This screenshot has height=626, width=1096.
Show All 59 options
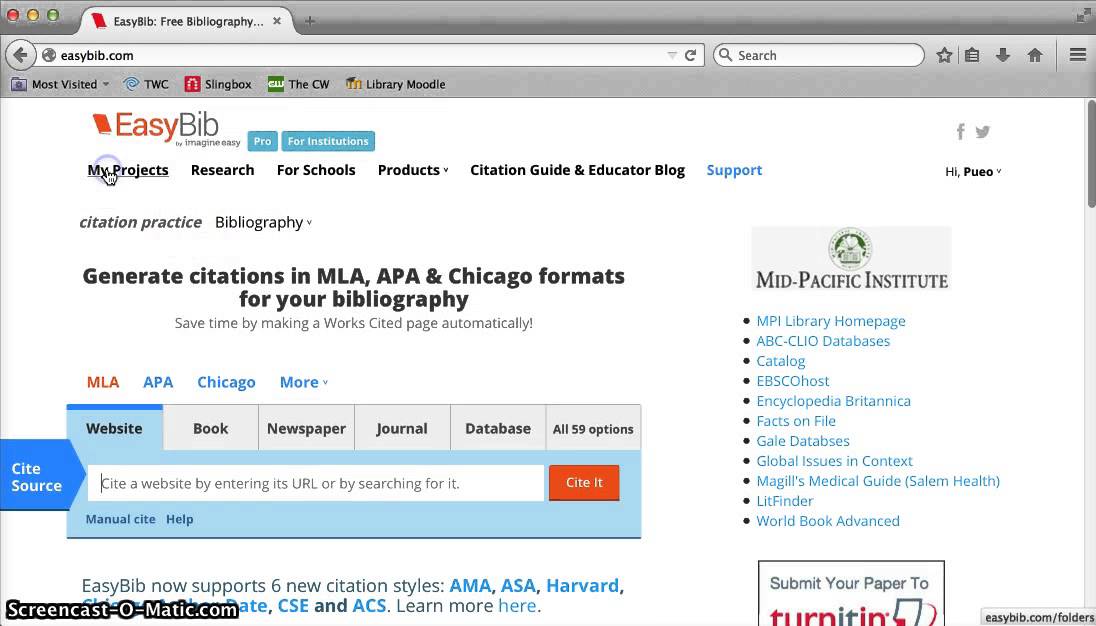coord(593,429)
